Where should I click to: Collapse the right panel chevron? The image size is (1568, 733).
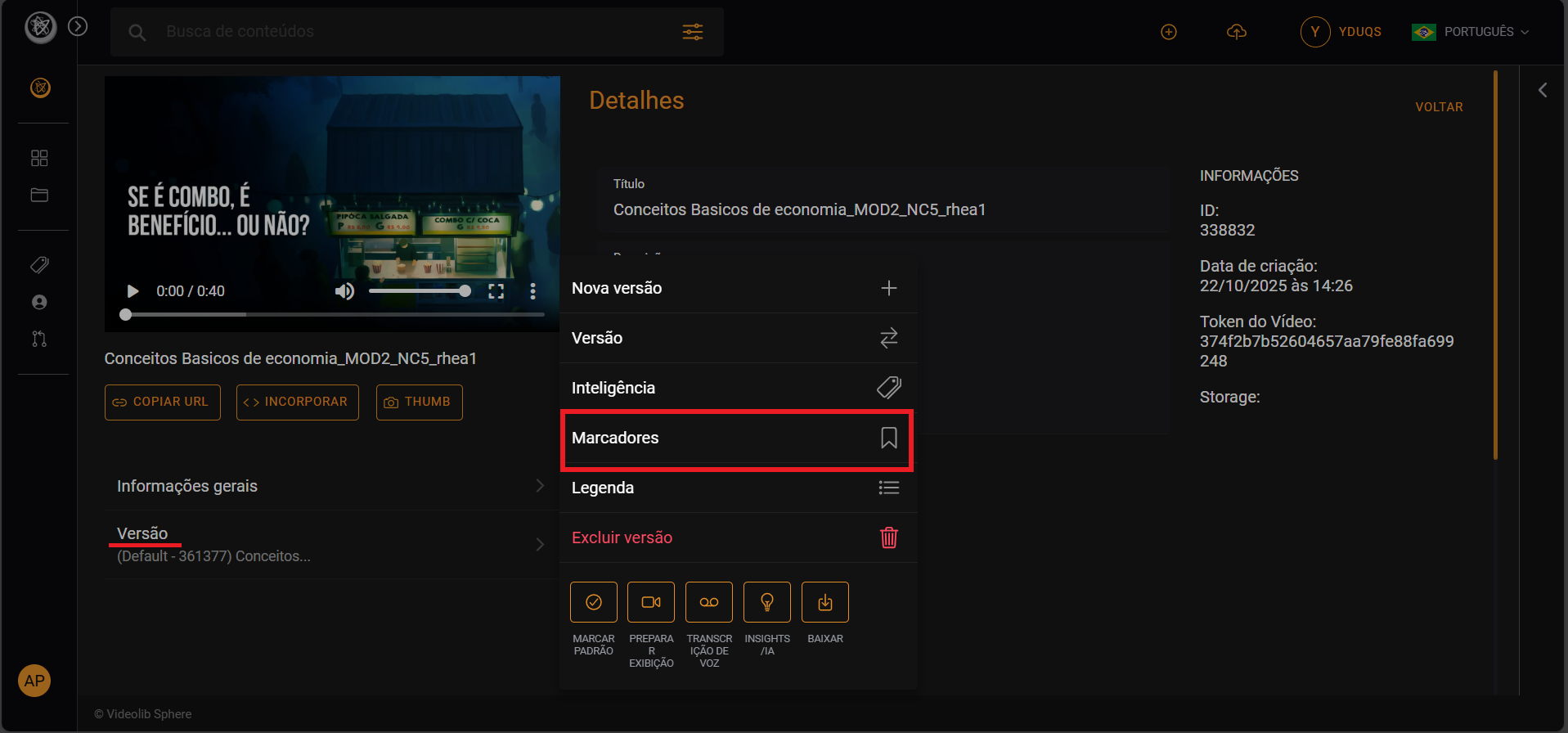pos(1543,90)
